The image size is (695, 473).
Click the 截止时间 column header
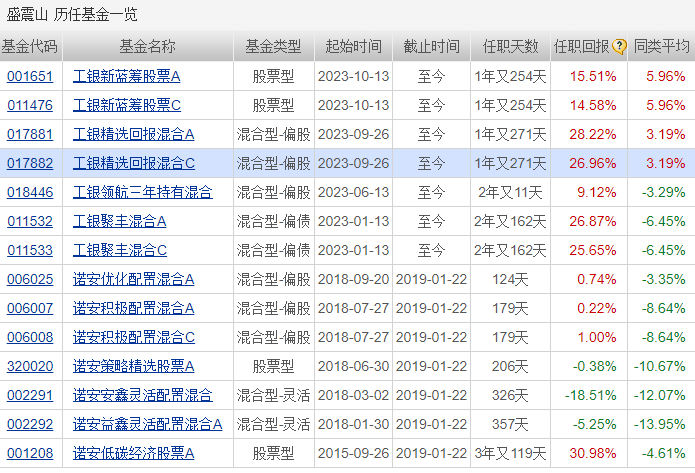431,46
